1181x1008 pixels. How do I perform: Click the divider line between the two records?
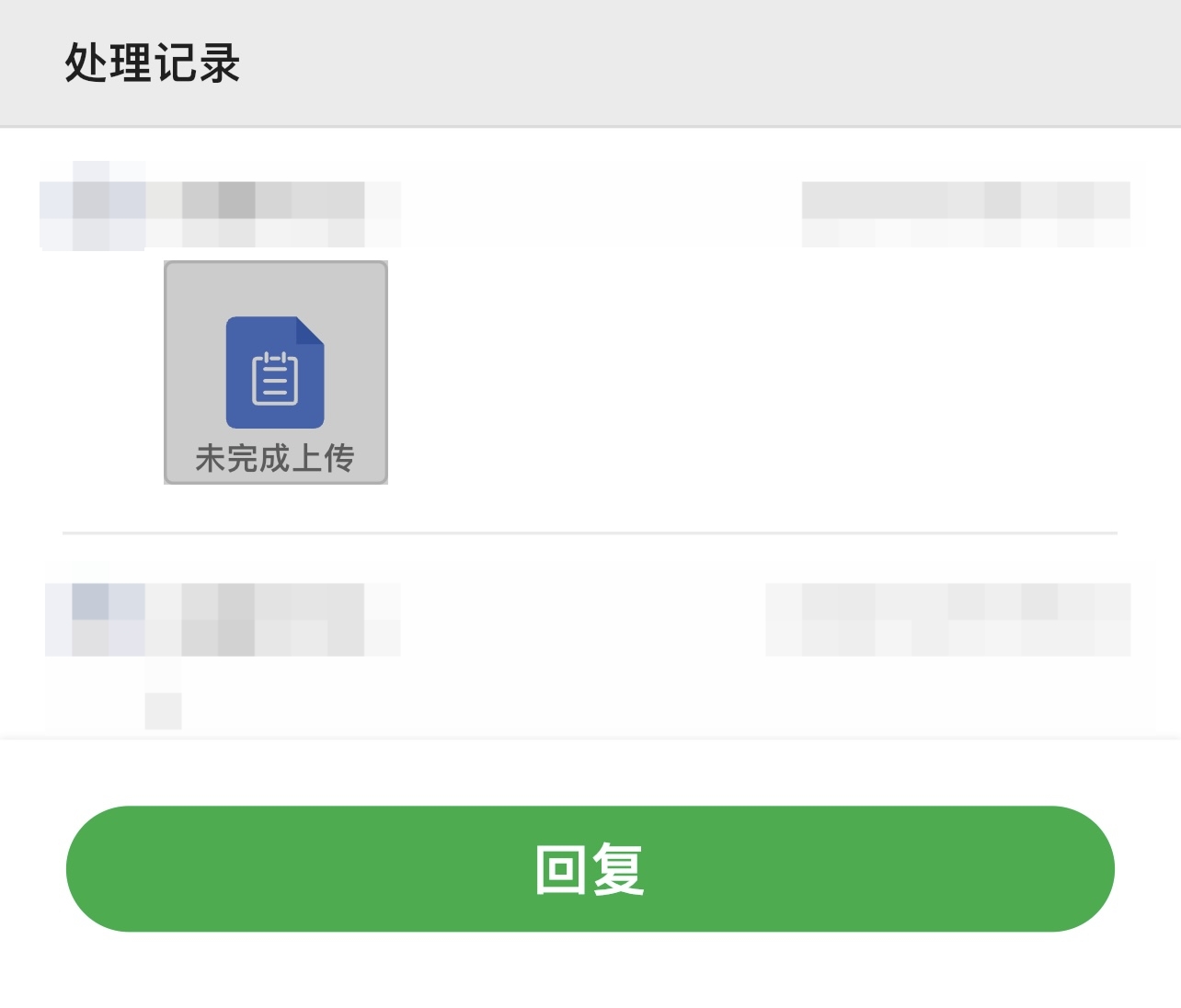coord(590,533)
